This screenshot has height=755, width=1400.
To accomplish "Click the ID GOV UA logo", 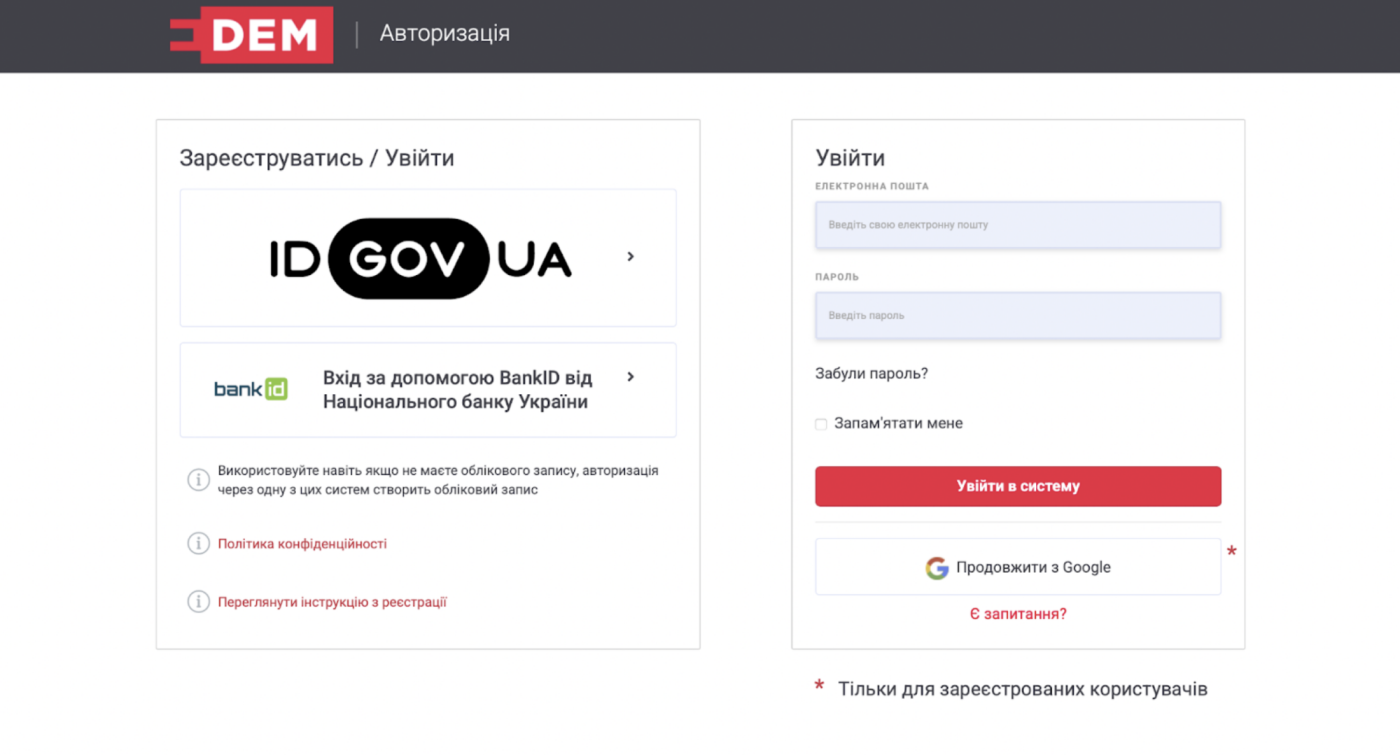I will pyautogui.click(x=421, y=258).
